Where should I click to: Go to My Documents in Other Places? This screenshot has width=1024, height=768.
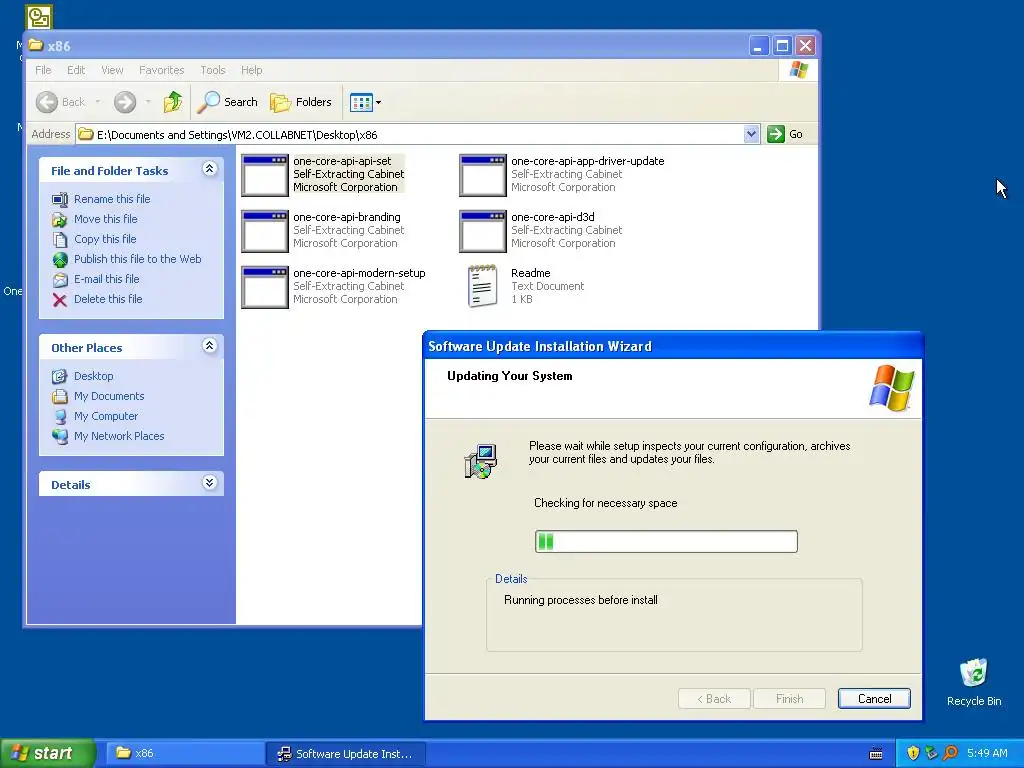tap(109, 396)
